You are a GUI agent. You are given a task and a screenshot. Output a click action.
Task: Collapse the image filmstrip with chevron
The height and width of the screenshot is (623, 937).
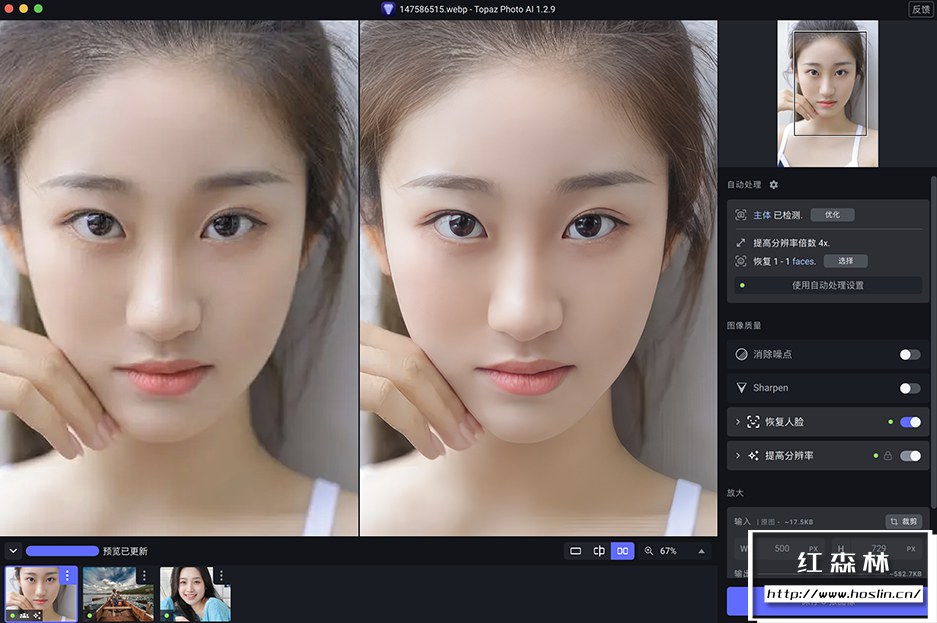(13, 551)
